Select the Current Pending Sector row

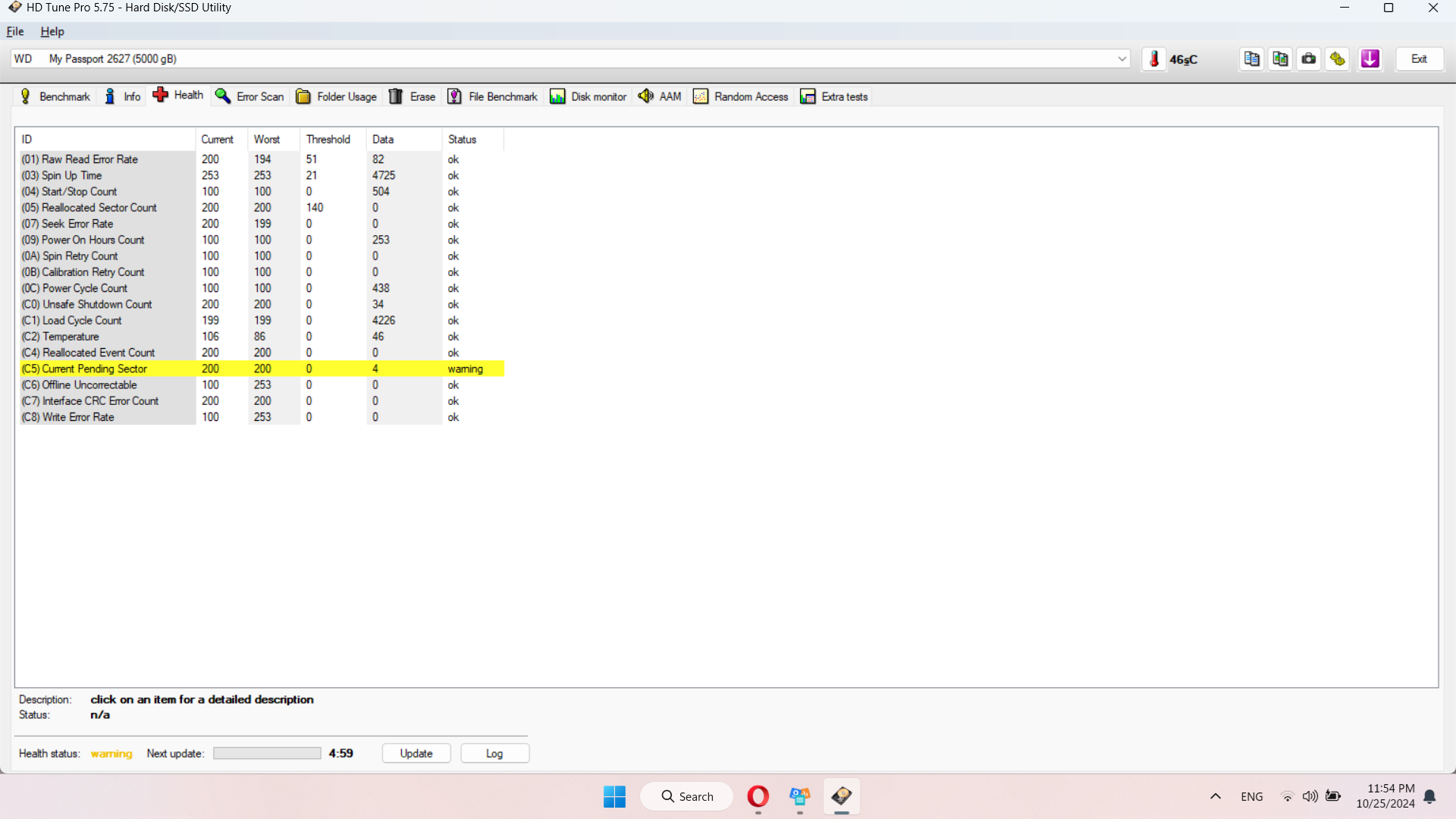[262, 369]
